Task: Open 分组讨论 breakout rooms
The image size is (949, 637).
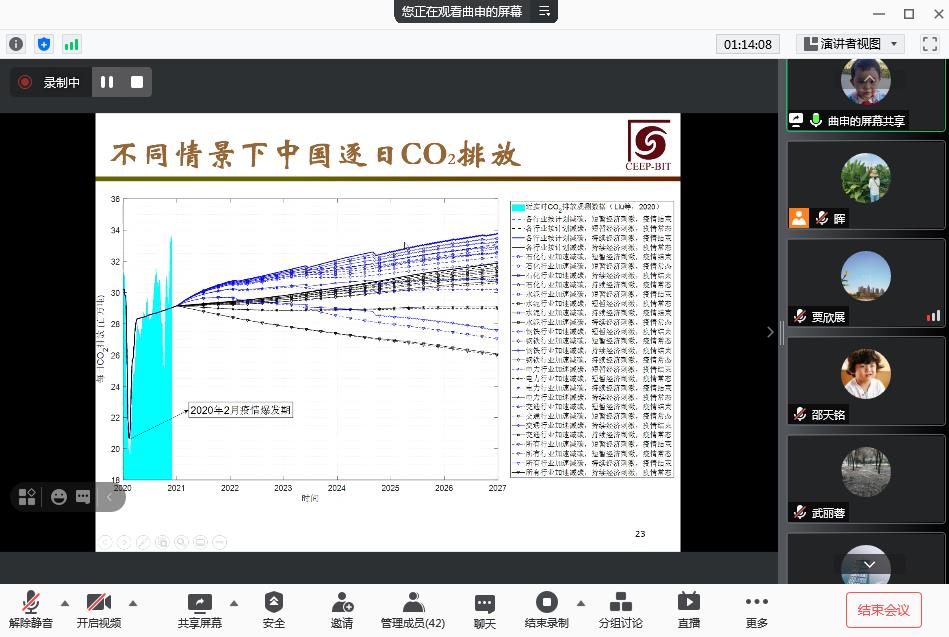Action: (x=620, y=609)
